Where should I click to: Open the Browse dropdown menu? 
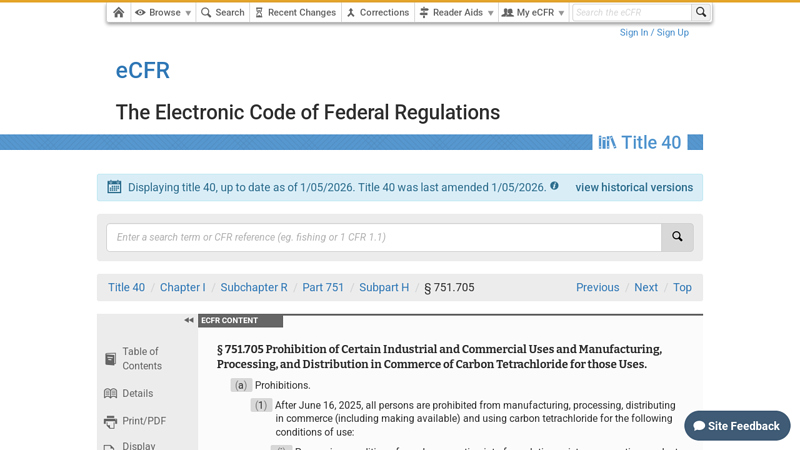163,12
